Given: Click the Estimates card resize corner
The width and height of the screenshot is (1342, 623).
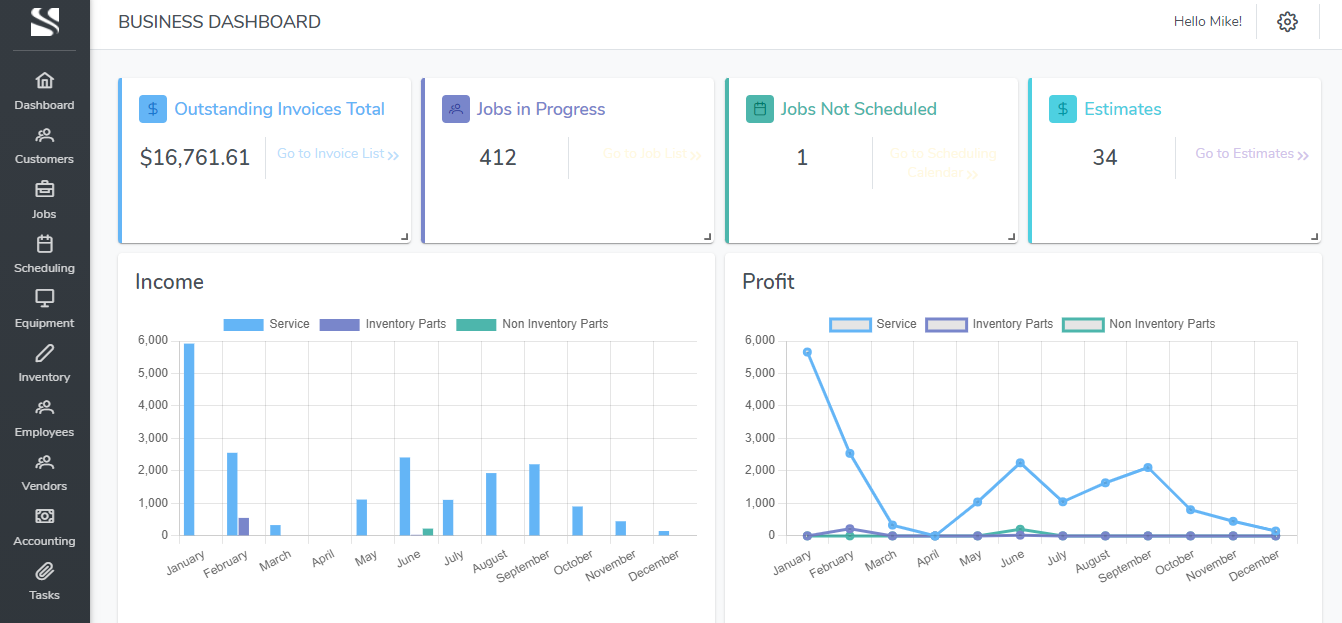Looking at the screenshot, I should click(x=1314, y=237).
